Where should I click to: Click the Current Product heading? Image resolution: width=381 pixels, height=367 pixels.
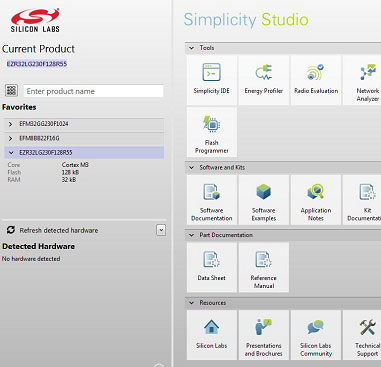[x=38, y=49]
